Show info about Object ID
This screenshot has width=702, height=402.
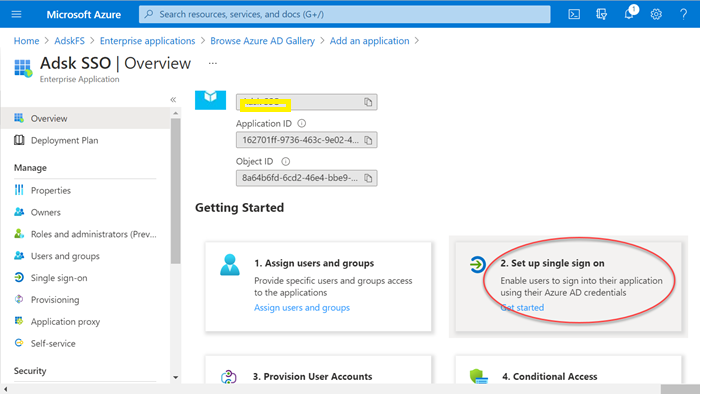(x=285, y=161)
